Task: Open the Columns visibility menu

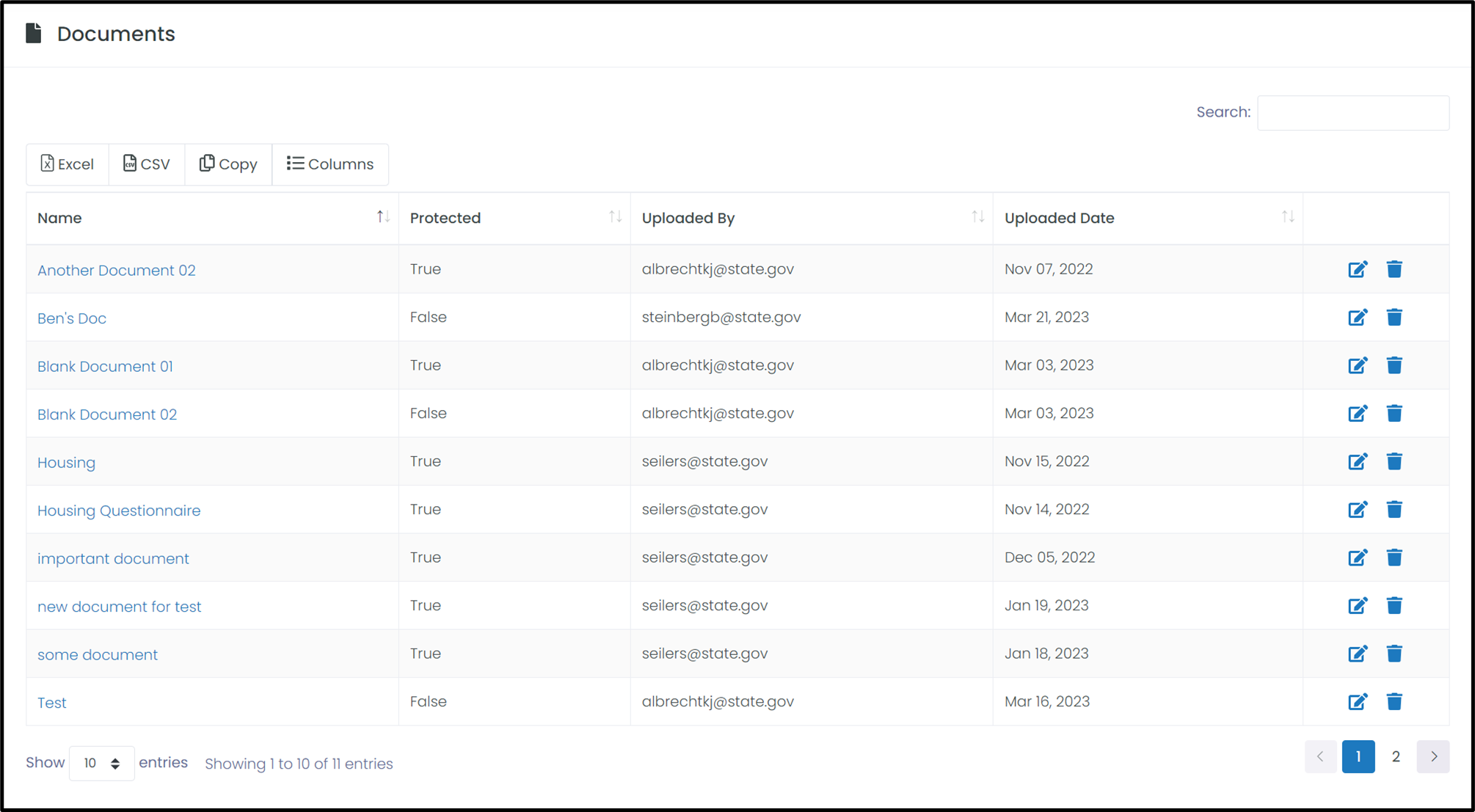Action: tap(330, 164)
